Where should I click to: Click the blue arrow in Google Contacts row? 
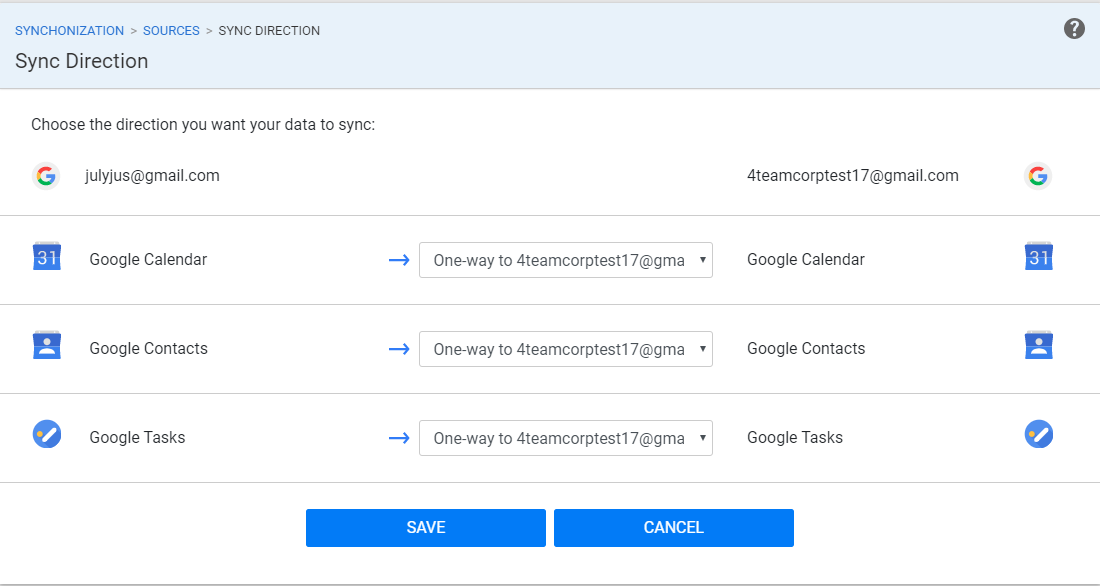point(399,349)
